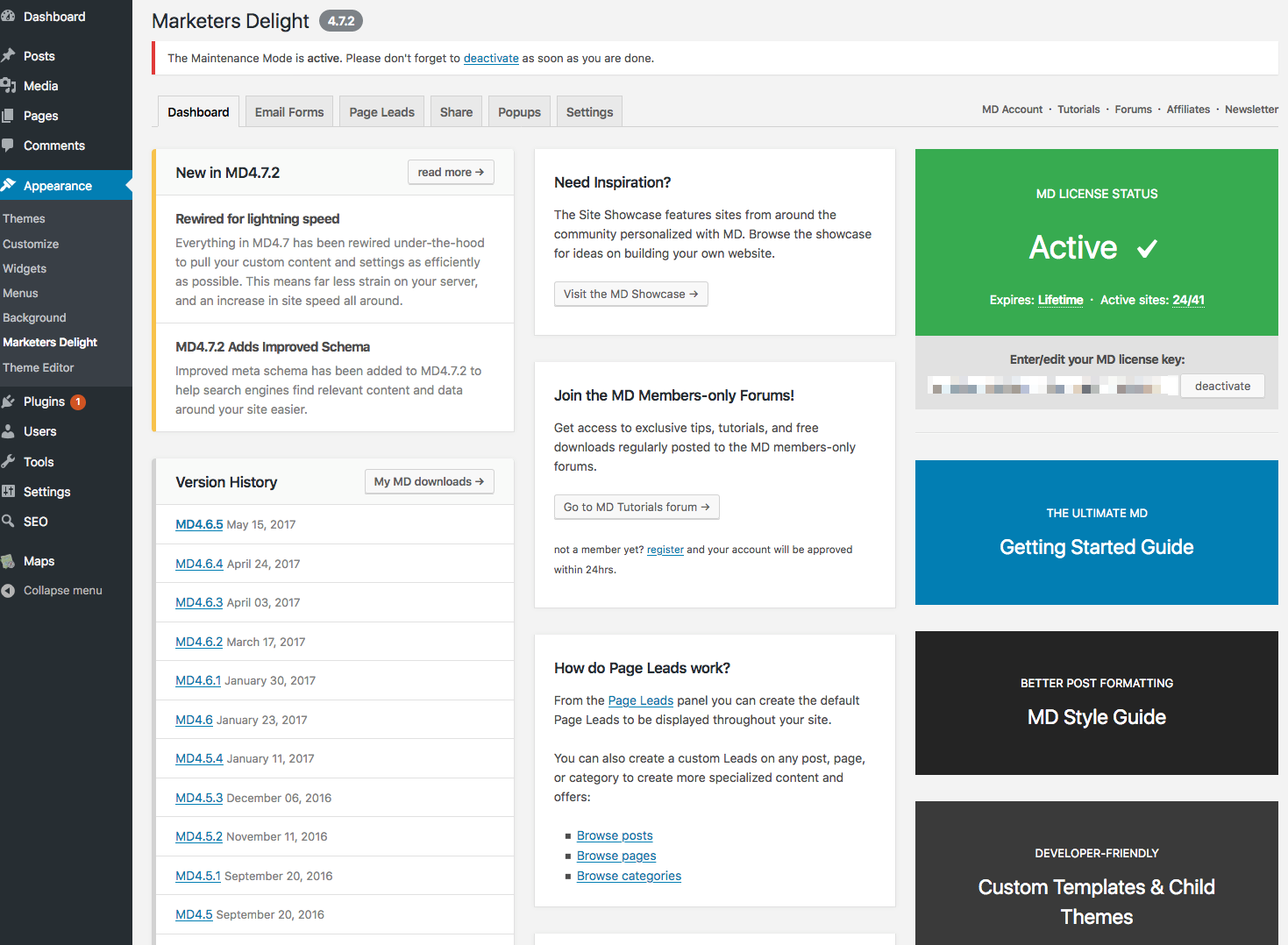Click the Users person icon
Viewport: 1288px width, 945px height.
click(8, 431)
